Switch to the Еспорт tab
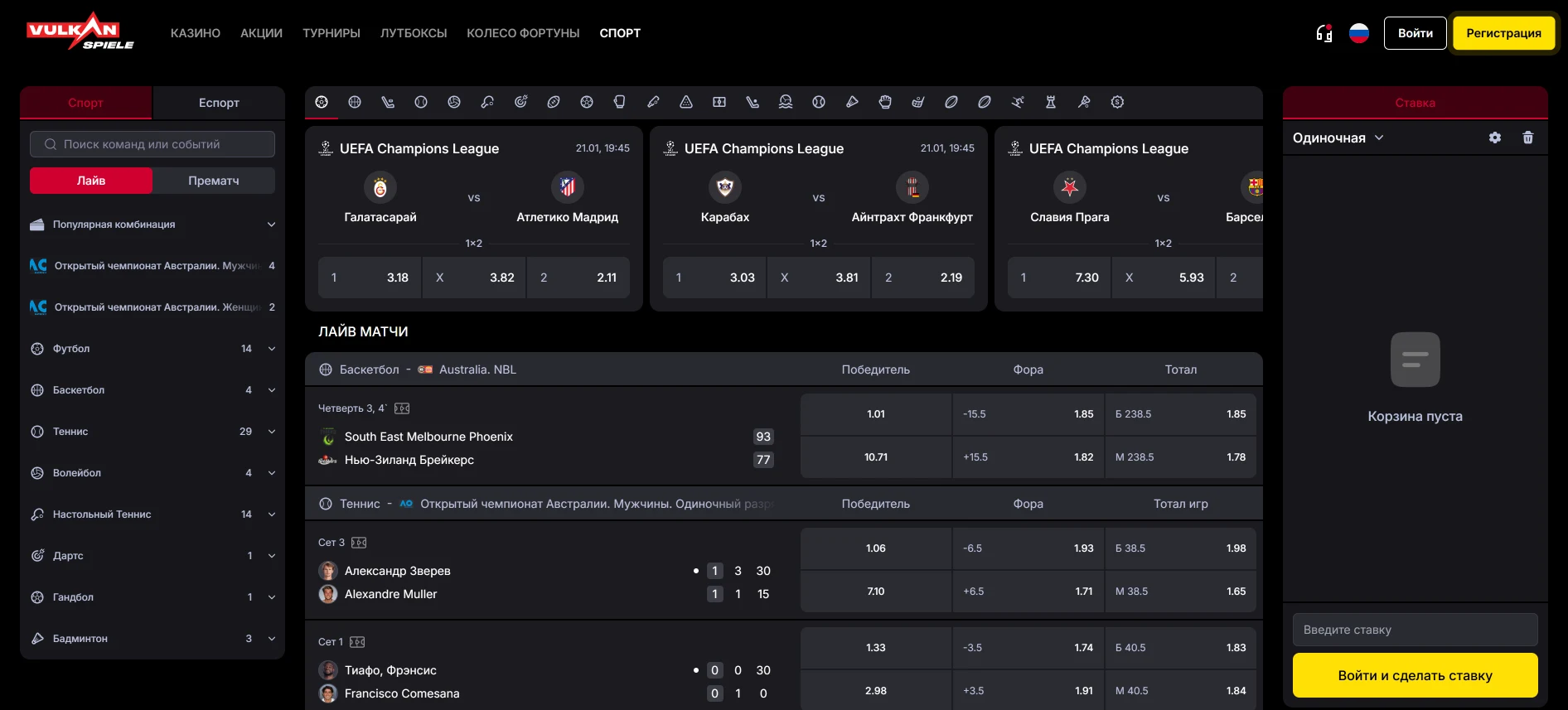The width and height of the screenshot is (1568, 710). pyautogui.click(x=219, y=103)
